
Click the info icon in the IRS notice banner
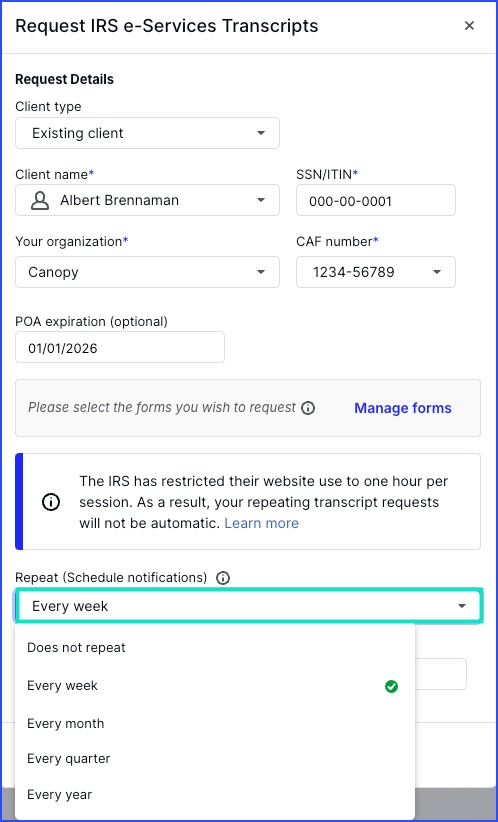[51, 502]
